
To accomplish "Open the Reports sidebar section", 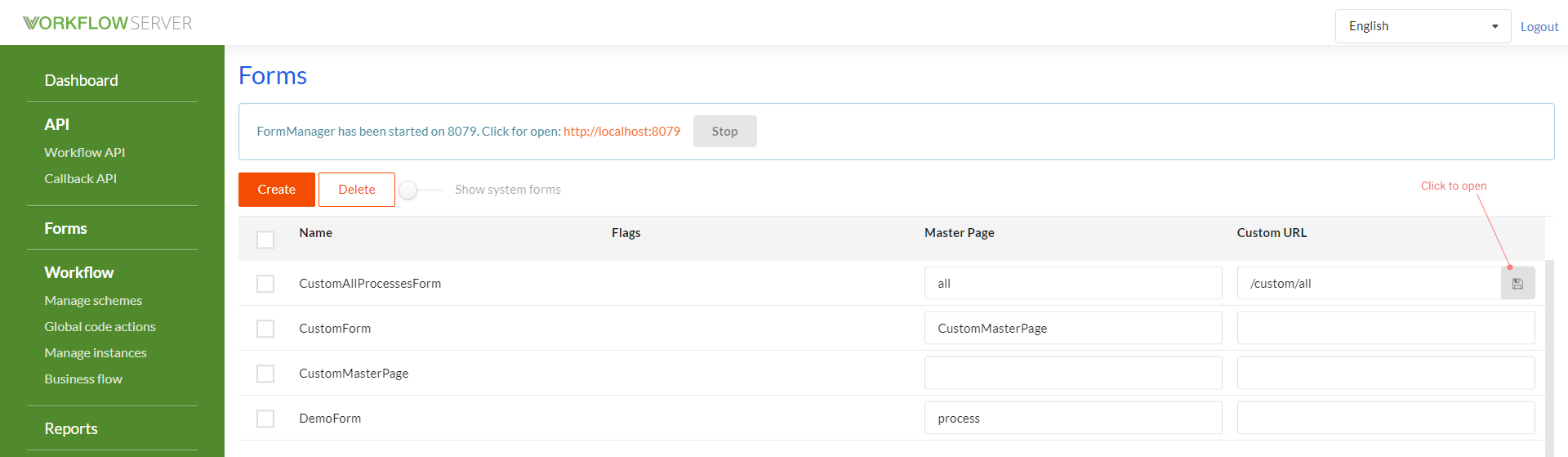I will click(71, 428).
